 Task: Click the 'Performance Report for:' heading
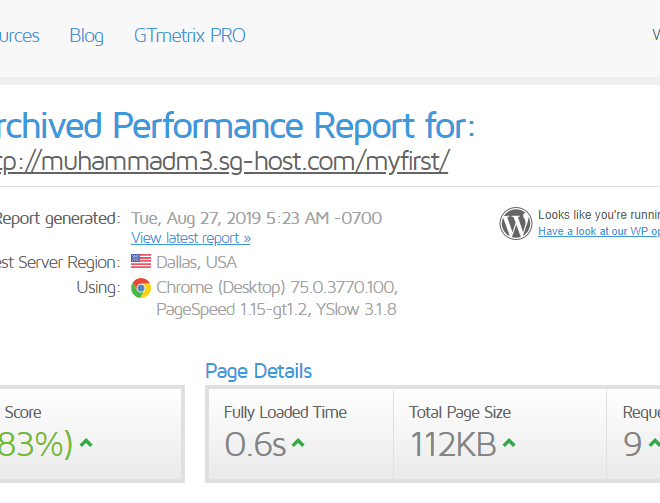pyautogui.click(x=294, y=125)
